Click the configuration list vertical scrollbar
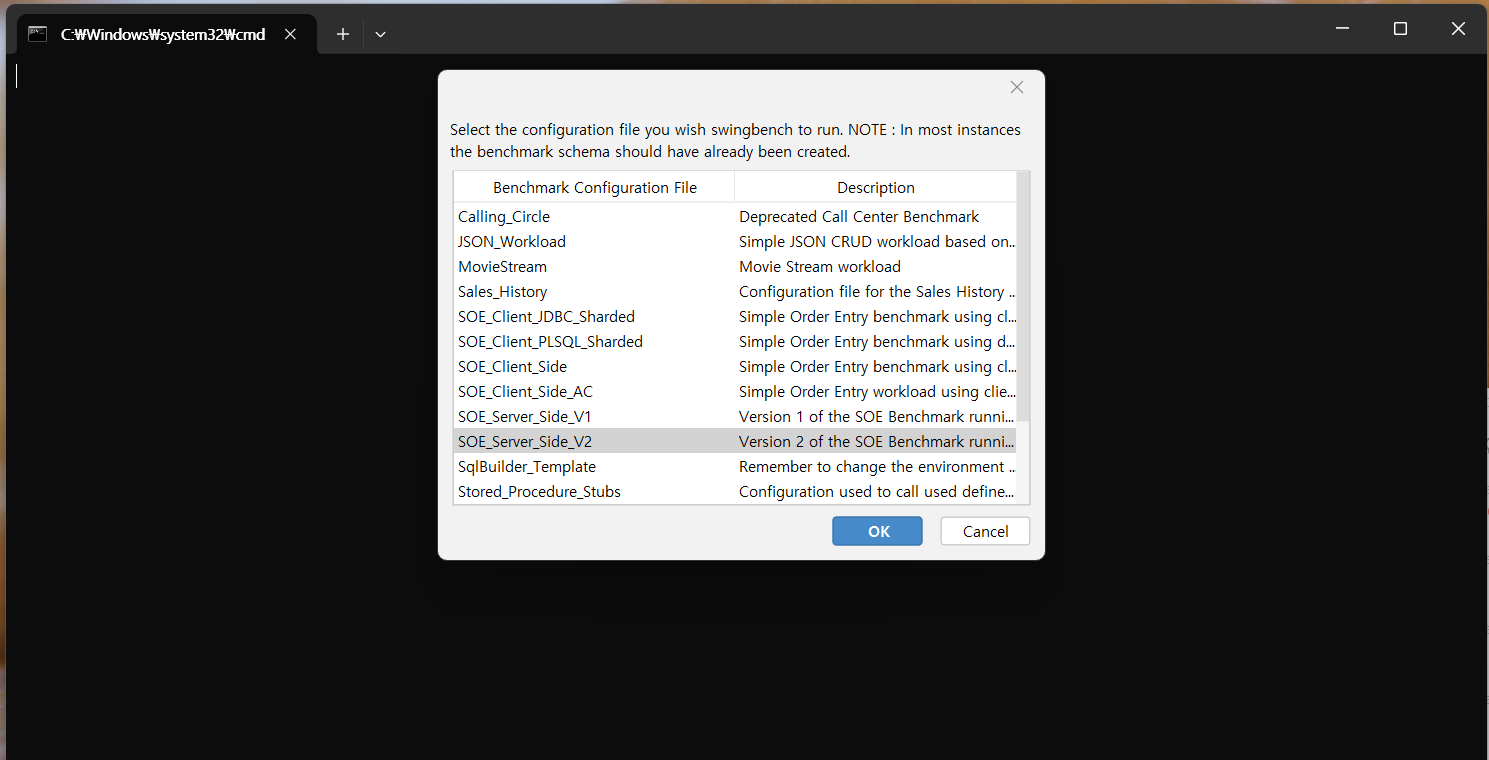 point(1023,297)
